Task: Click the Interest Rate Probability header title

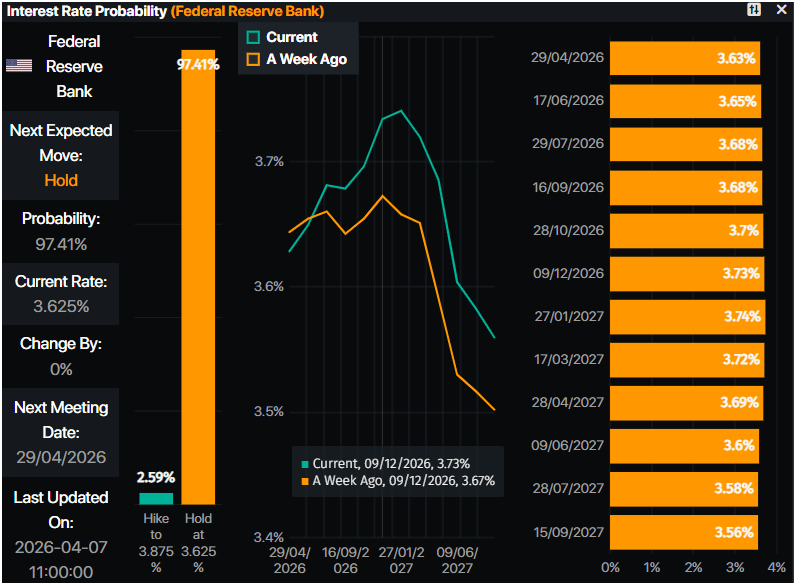Action: 86,11
